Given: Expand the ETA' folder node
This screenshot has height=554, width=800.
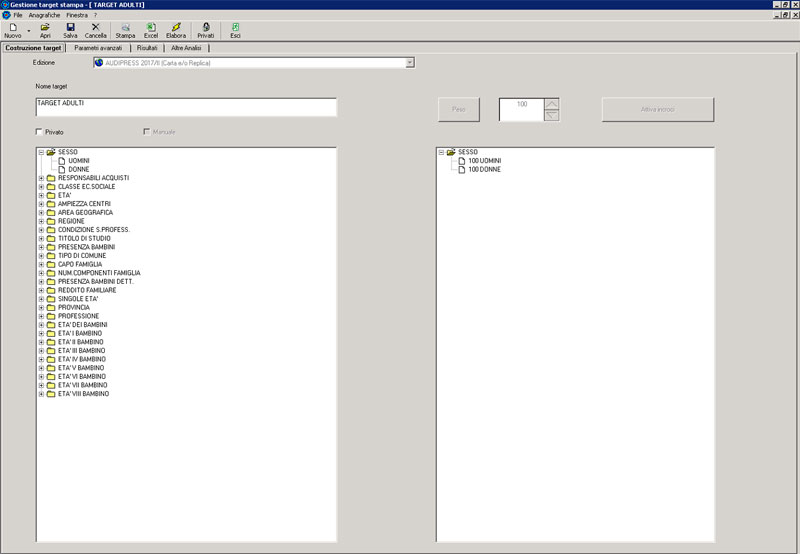Looking at the screenshot, I should point(41,195).
